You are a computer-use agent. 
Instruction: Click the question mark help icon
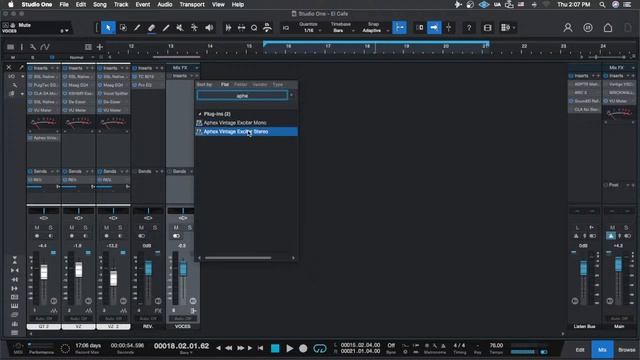pyautogui.click(x=469, y=28)
